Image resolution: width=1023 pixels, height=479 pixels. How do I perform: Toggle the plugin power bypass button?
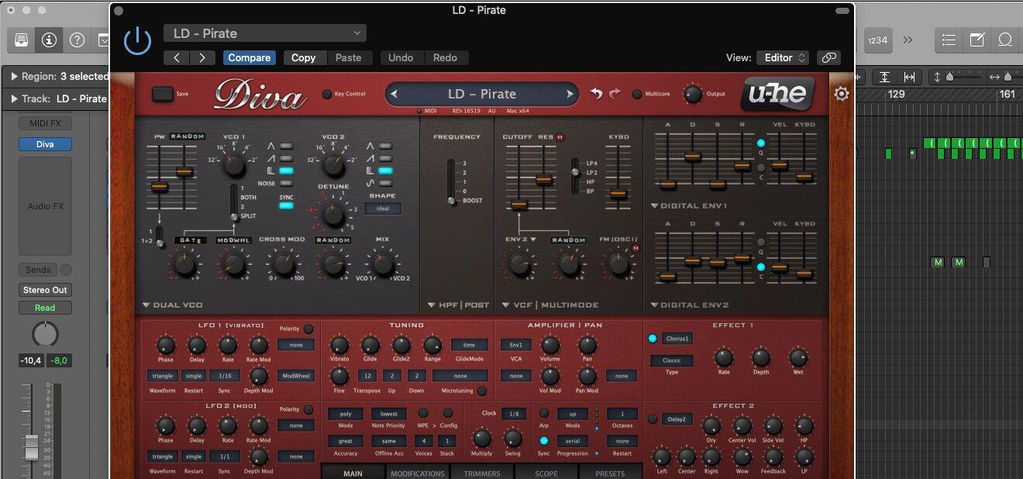tap(138, 41)
